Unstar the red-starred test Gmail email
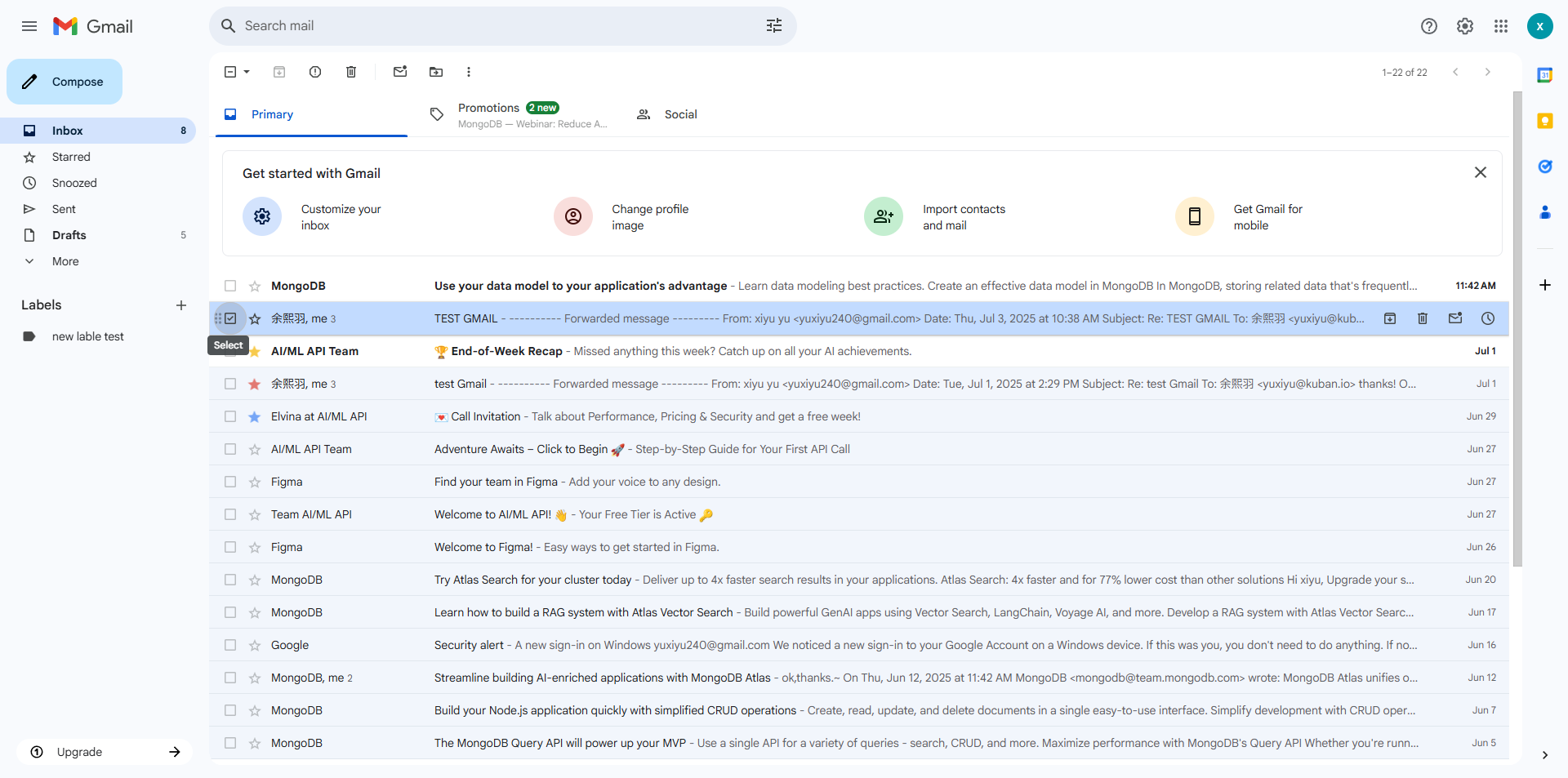Image resolution: width=1568 pixels, height=778 pixels. pyautogui.click(x=255, y=384)
